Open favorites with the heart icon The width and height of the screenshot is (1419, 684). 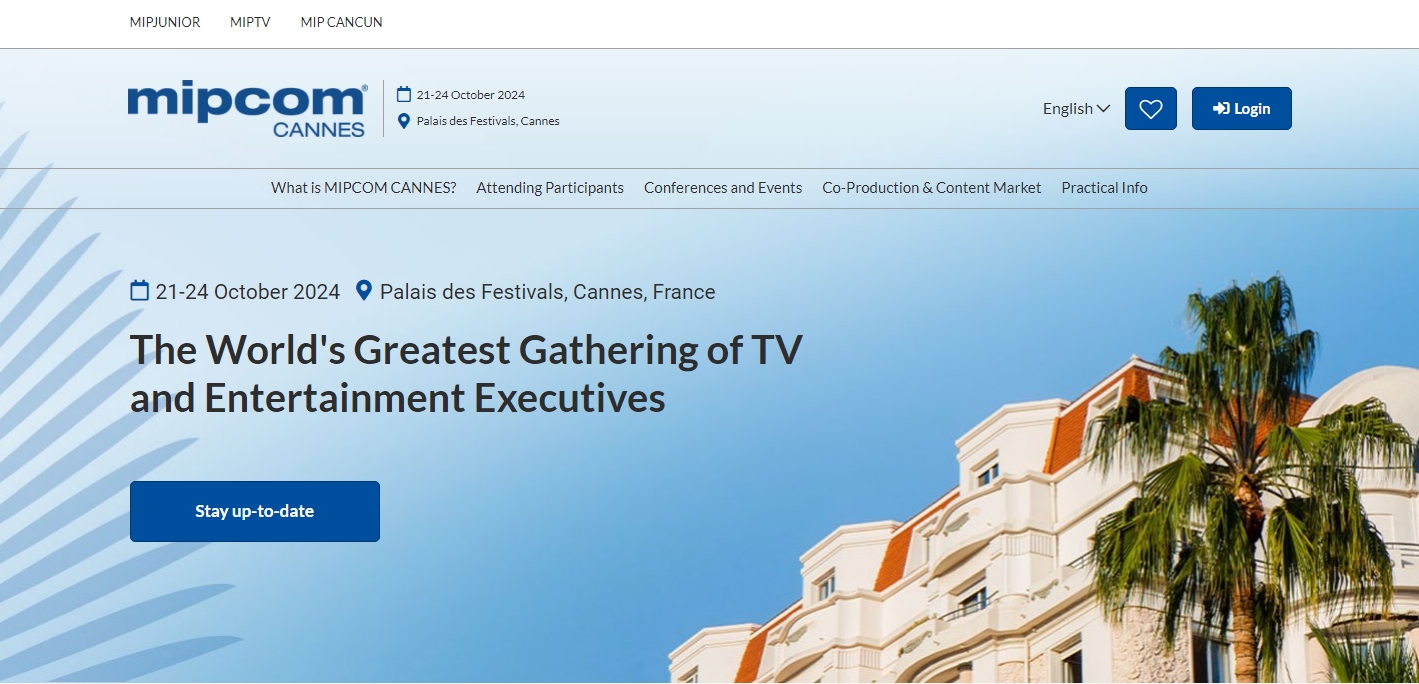[1150, 109]
